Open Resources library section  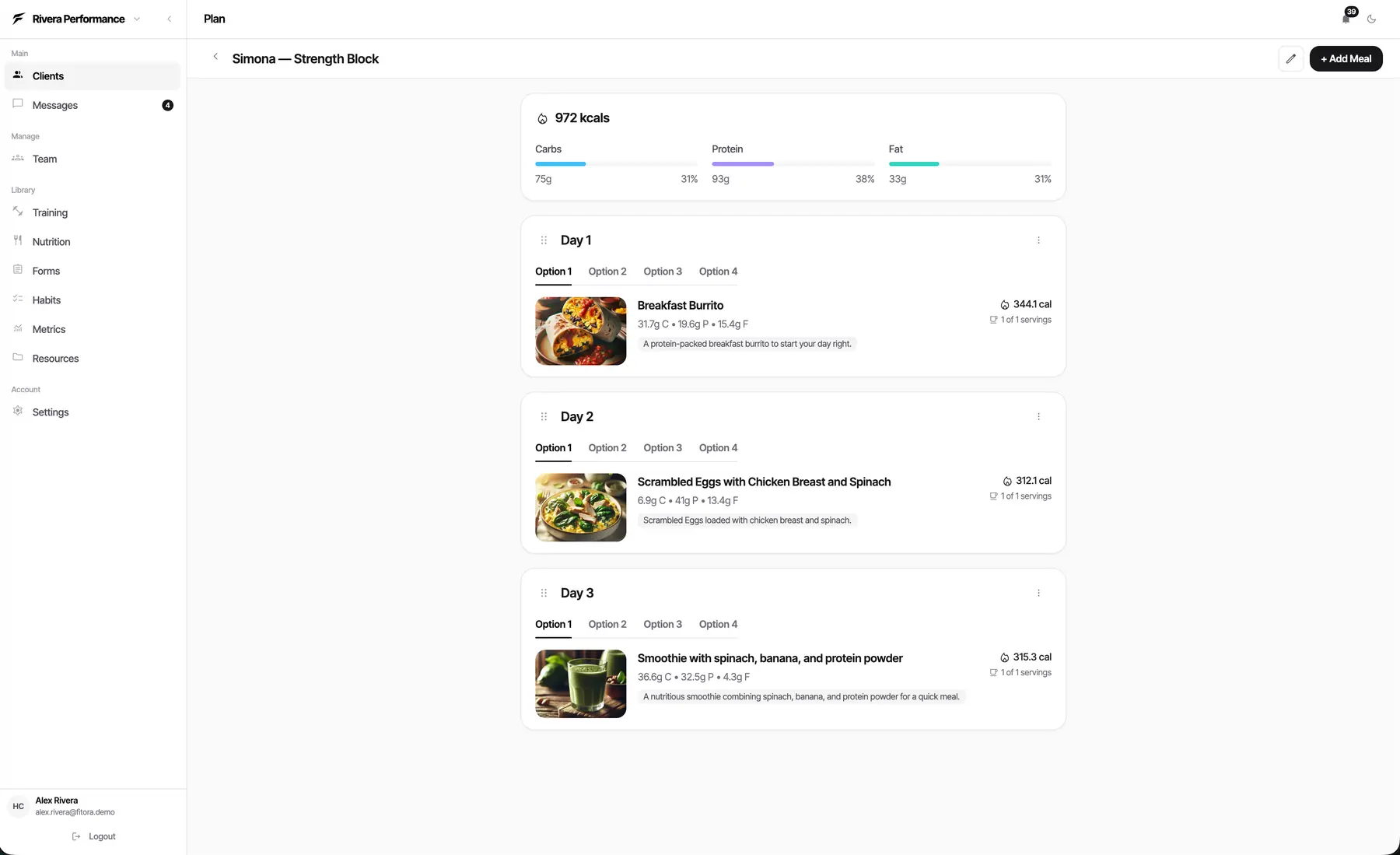pyautogui.click(x=93, y=359)
